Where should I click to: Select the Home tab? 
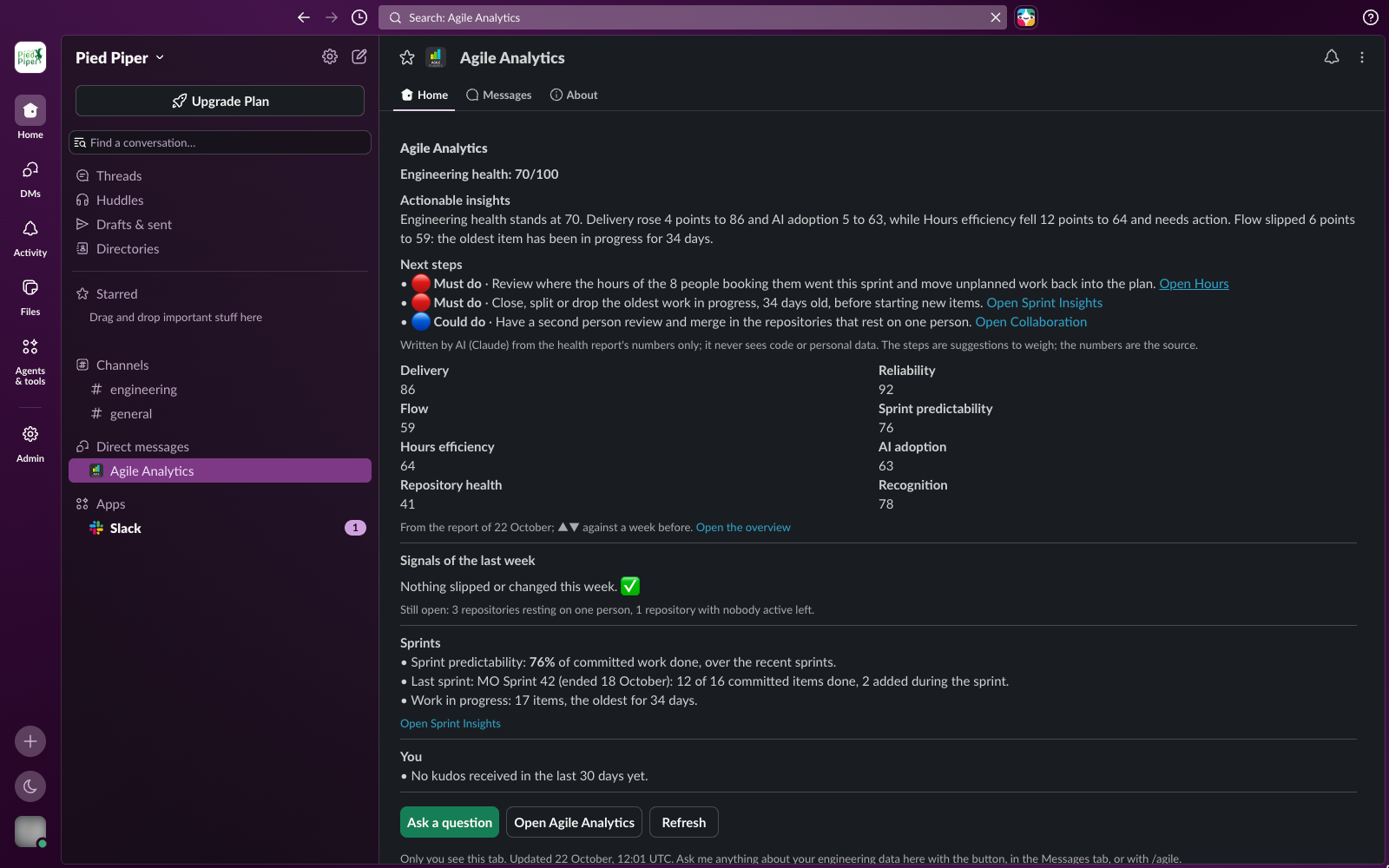(425, 95)
